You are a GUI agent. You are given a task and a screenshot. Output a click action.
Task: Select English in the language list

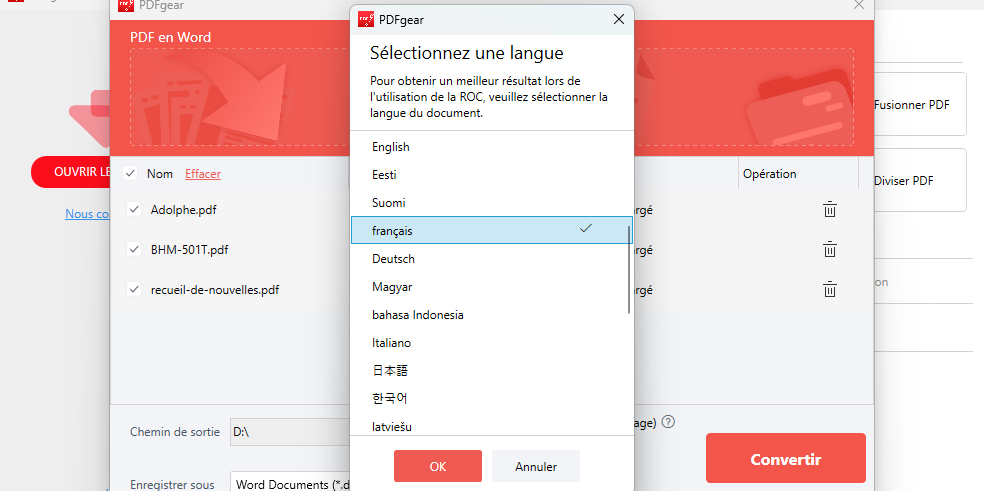[491, 147]
